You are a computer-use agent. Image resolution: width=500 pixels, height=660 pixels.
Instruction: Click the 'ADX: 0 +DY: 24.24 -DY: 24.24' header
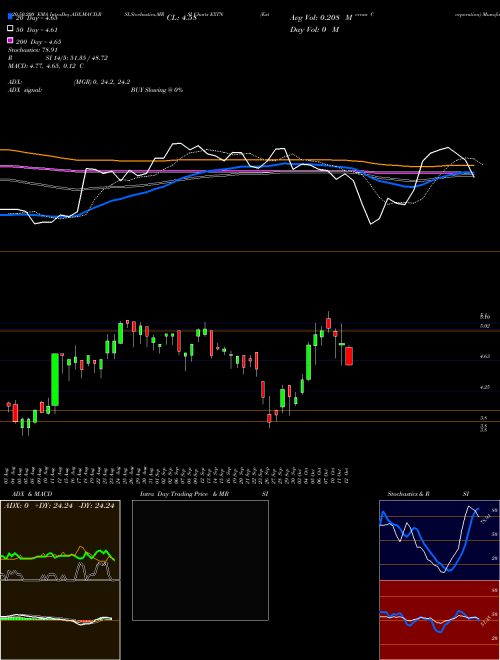point(59,506)
